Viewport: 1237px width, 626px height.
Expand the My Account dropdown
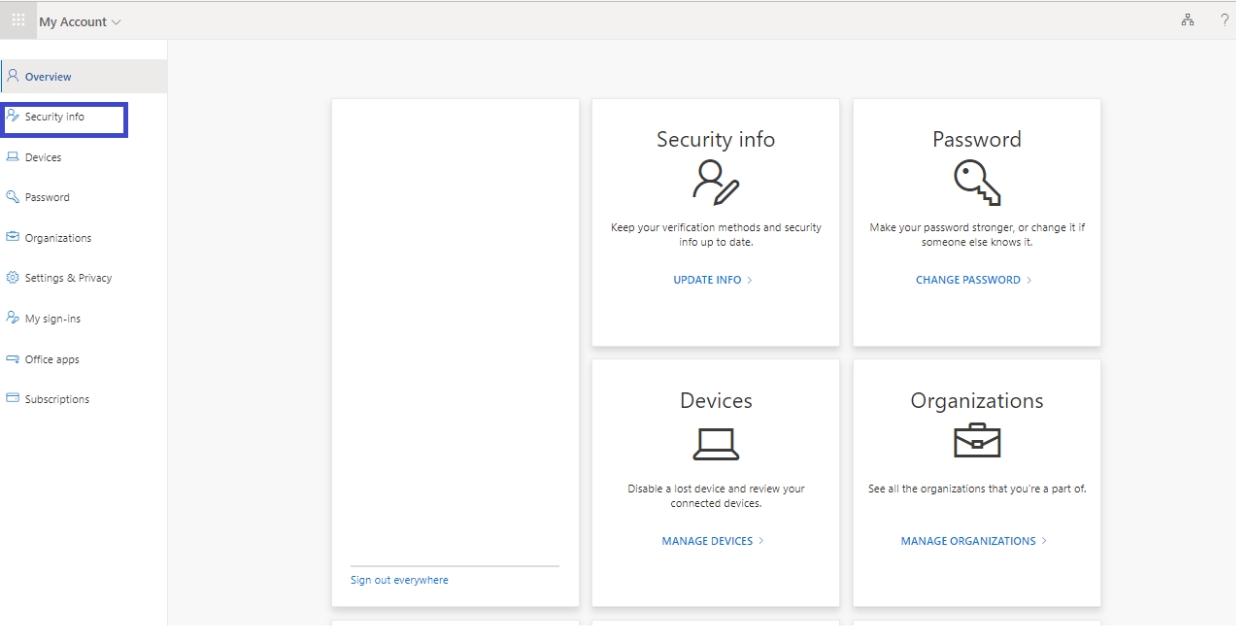point(78,19)
